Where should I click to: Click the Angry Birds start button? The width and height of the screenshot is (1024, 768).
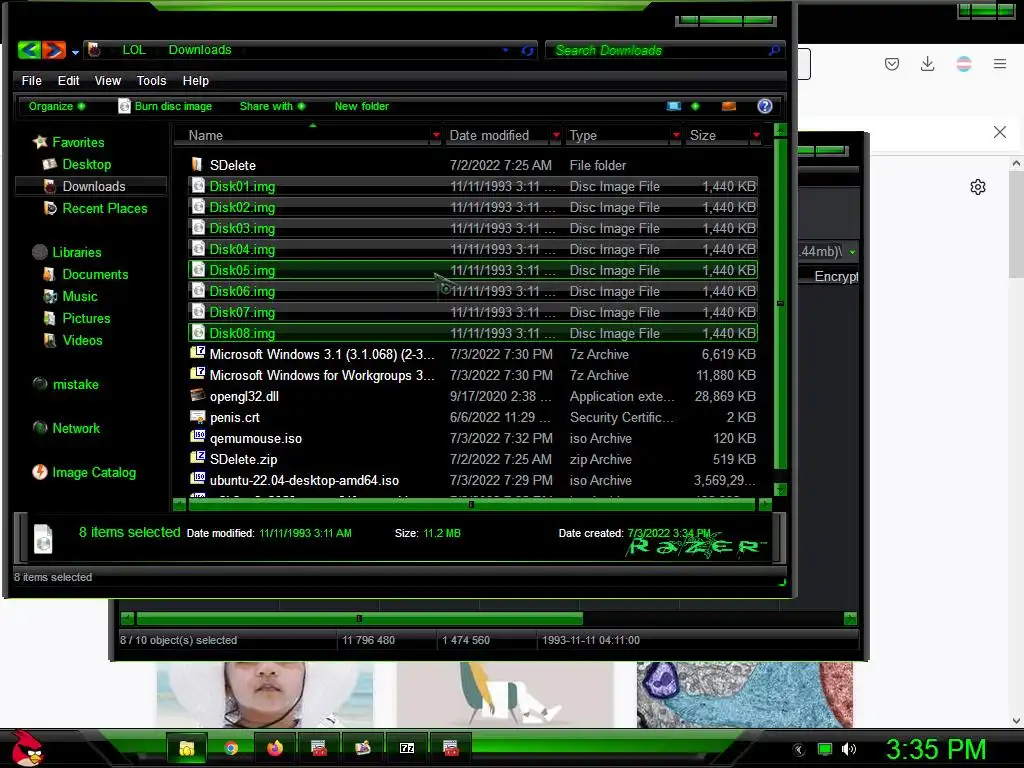point(27,748)
